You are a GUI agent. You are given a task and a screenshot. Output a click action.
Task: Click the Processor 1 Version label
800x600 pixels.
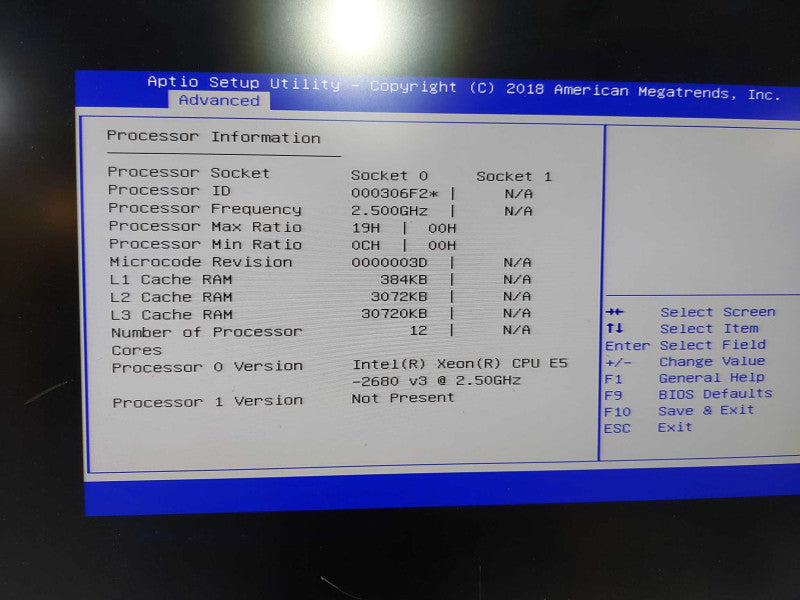(207, 402)
